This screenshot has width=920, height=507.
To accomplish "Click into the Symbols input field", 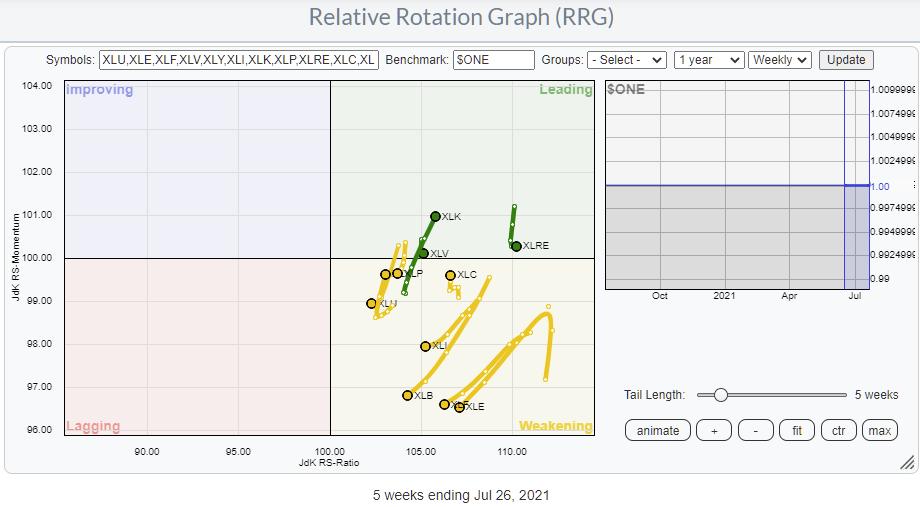I will tap(239, 60).
